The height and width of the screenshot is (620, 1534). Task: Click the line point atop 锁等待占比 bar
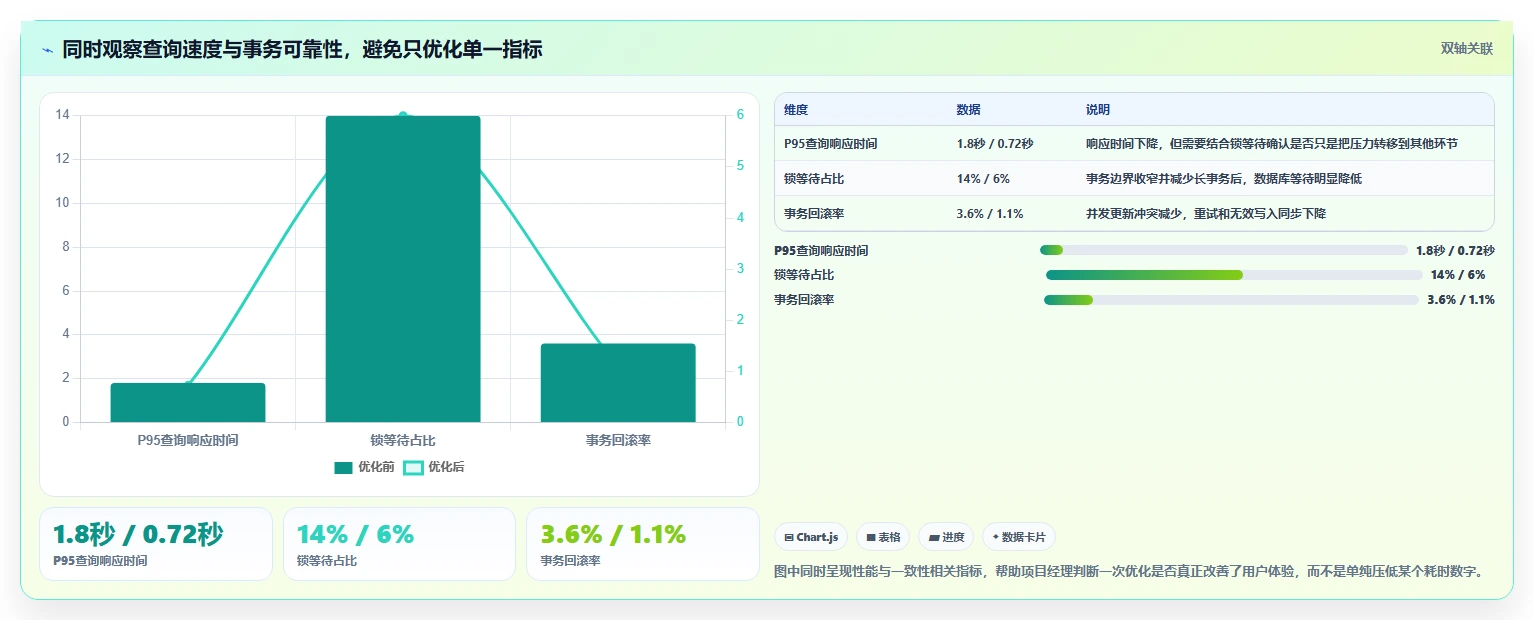[403, 116]
